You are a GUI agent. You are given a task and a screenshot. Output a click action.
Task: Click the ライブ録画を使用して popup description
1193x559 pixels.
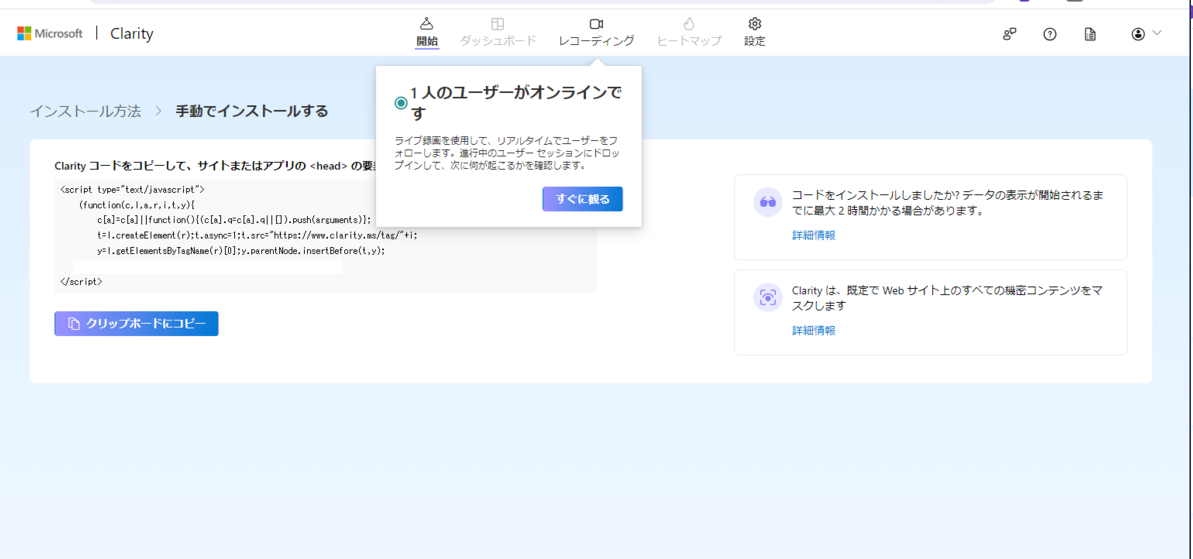point(507,153)
